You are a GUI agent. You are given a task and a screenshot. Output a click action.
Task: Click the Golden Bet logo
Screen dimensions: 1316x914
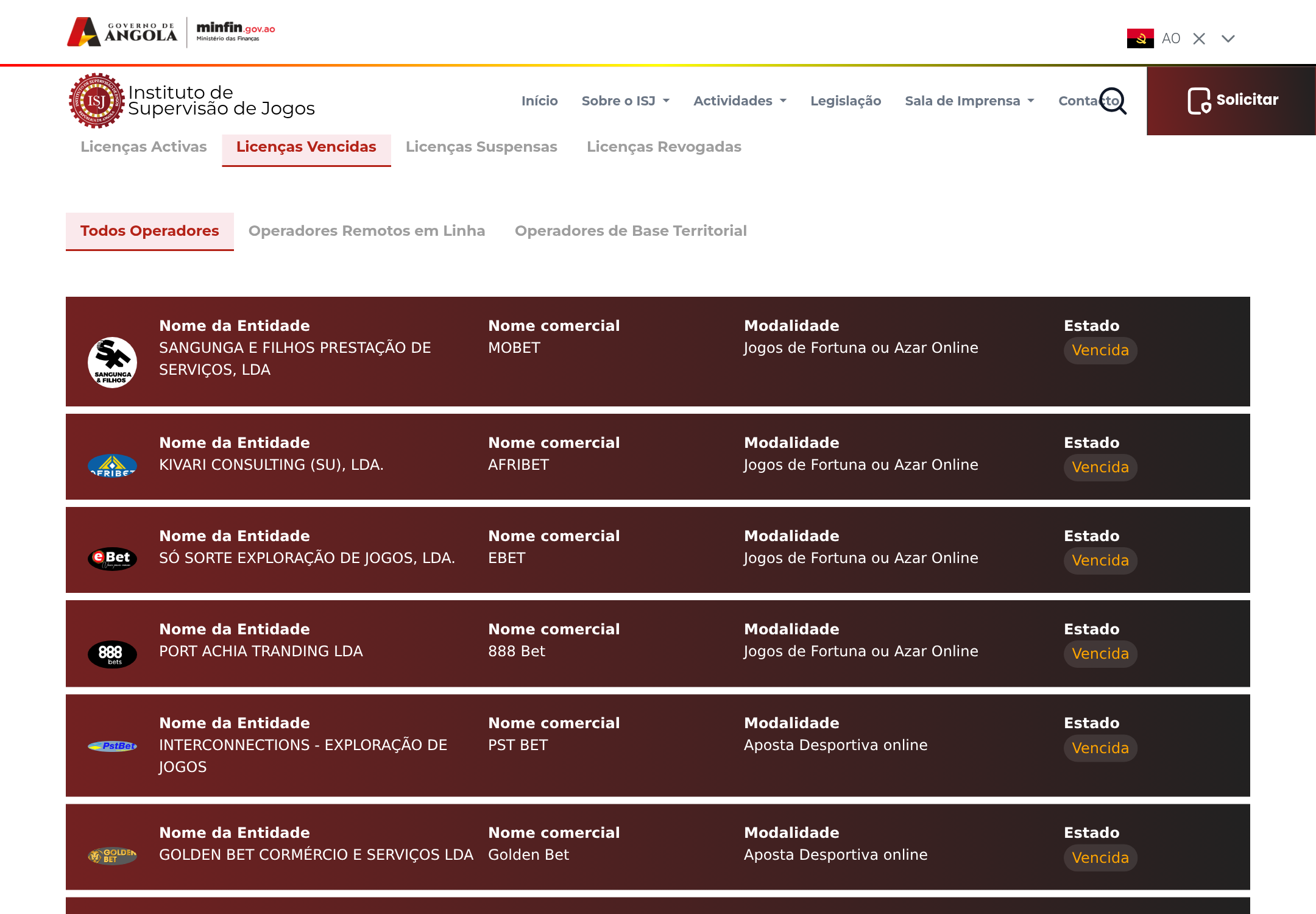click(x=113, y=856)
